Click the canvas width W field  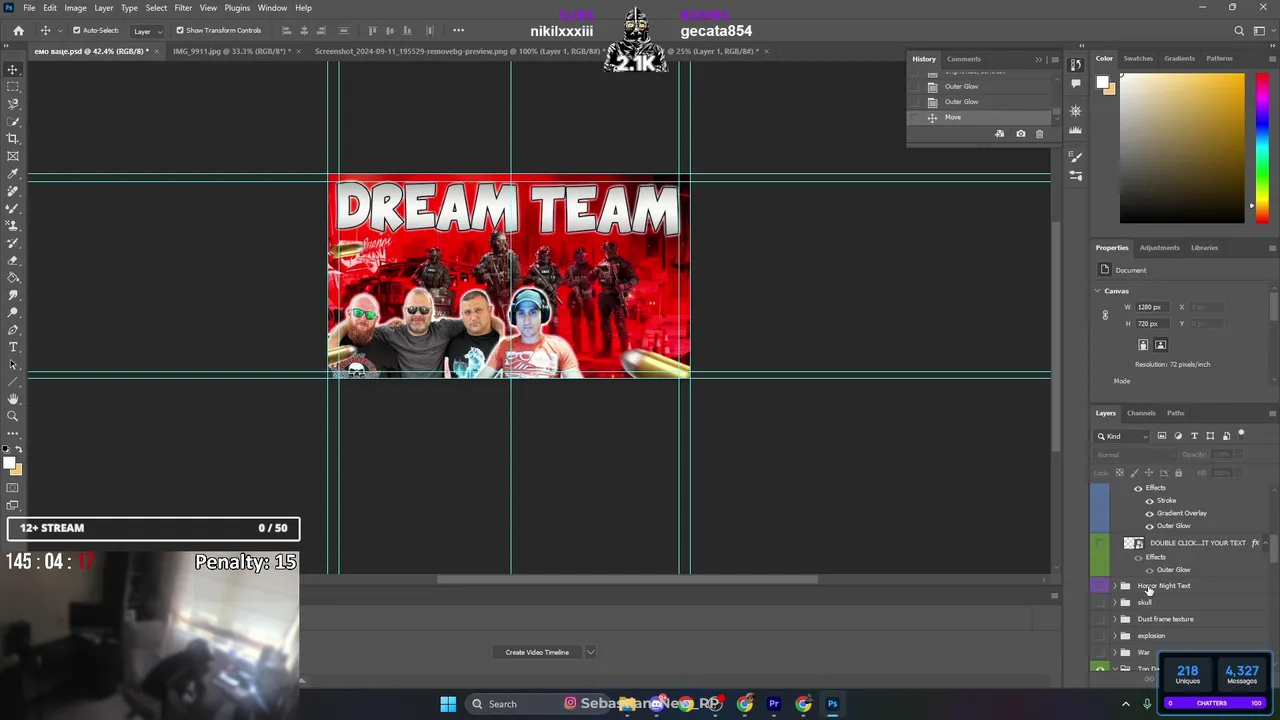click(1152, 307)
